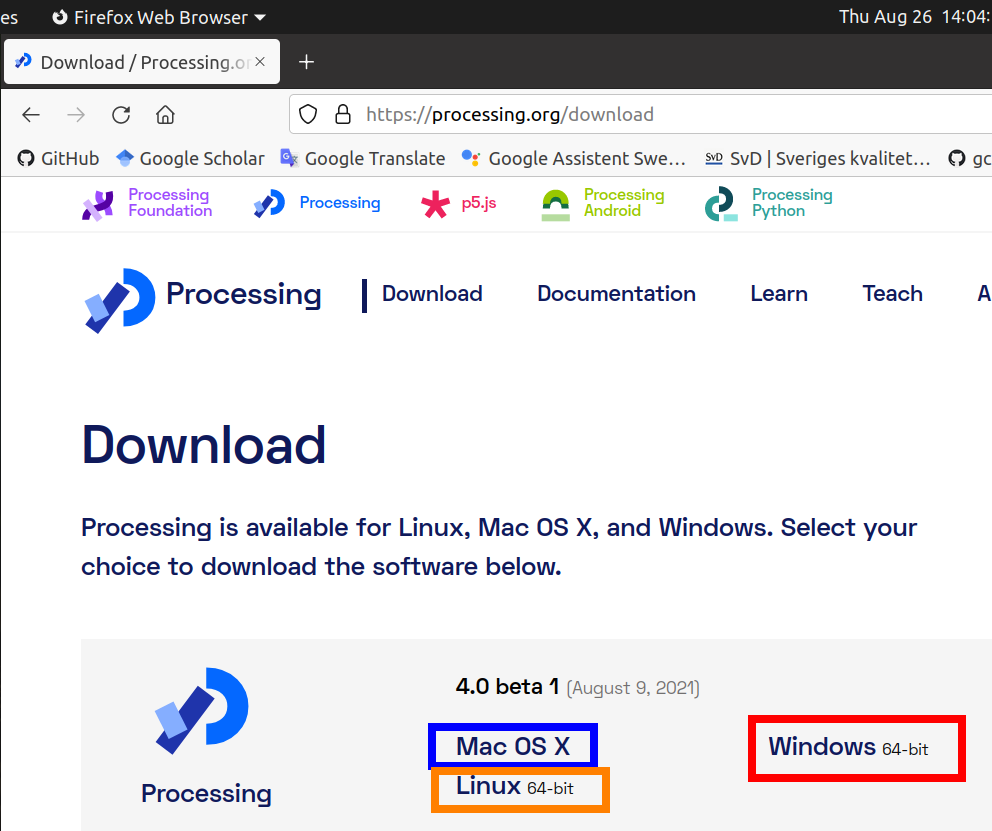Open a new tab with plus button
The width and height of the screenshot is (992, 831).
tap(306, 62)
